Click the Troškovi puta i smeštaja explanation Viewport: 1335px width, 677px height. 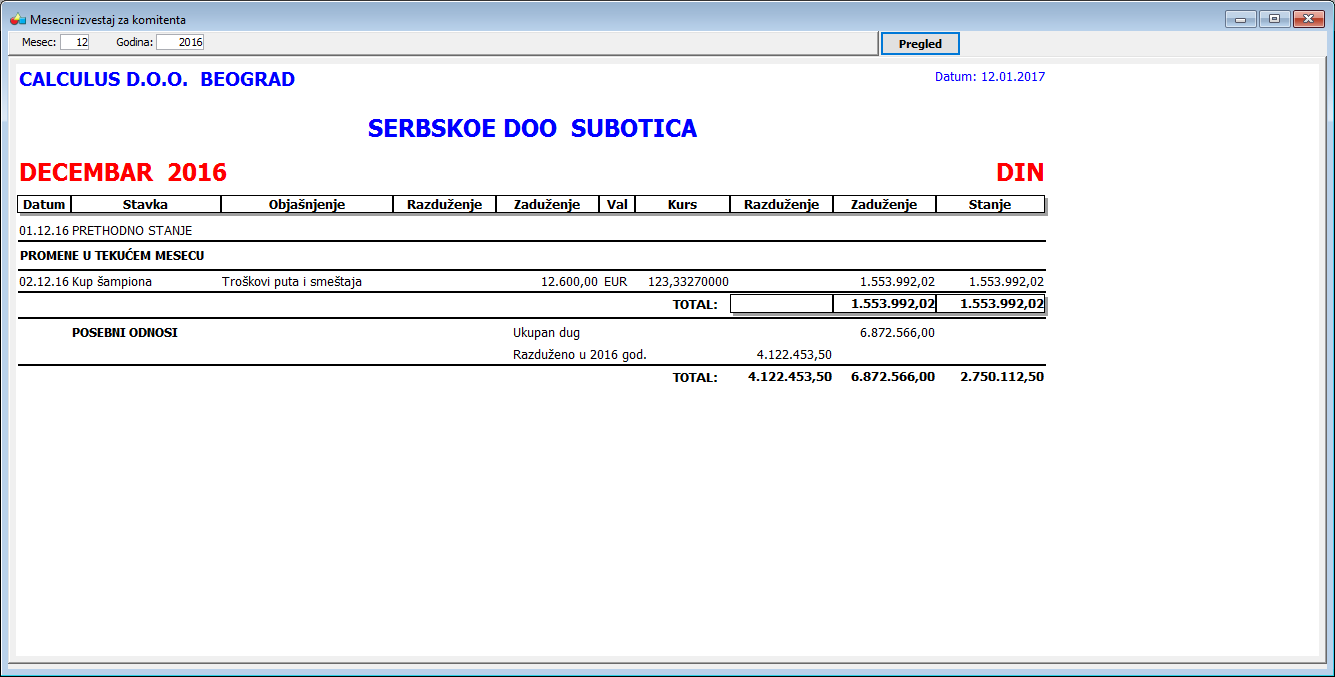click(292, 282)
